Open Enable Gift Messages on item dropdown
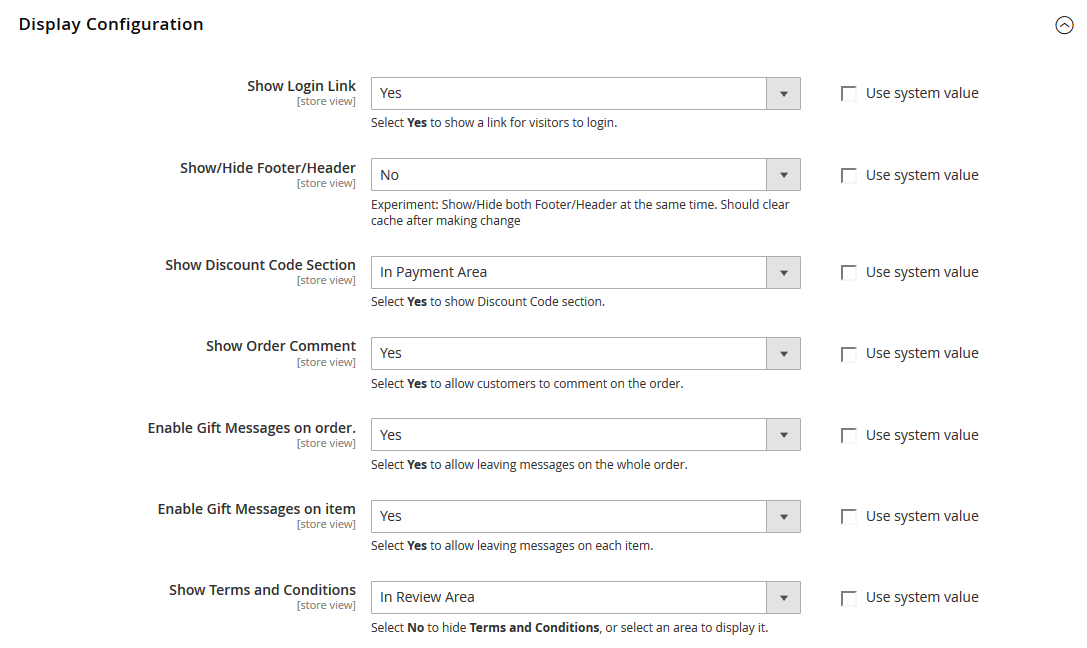This screenshot has width=1087, height=648. (585, 516)
